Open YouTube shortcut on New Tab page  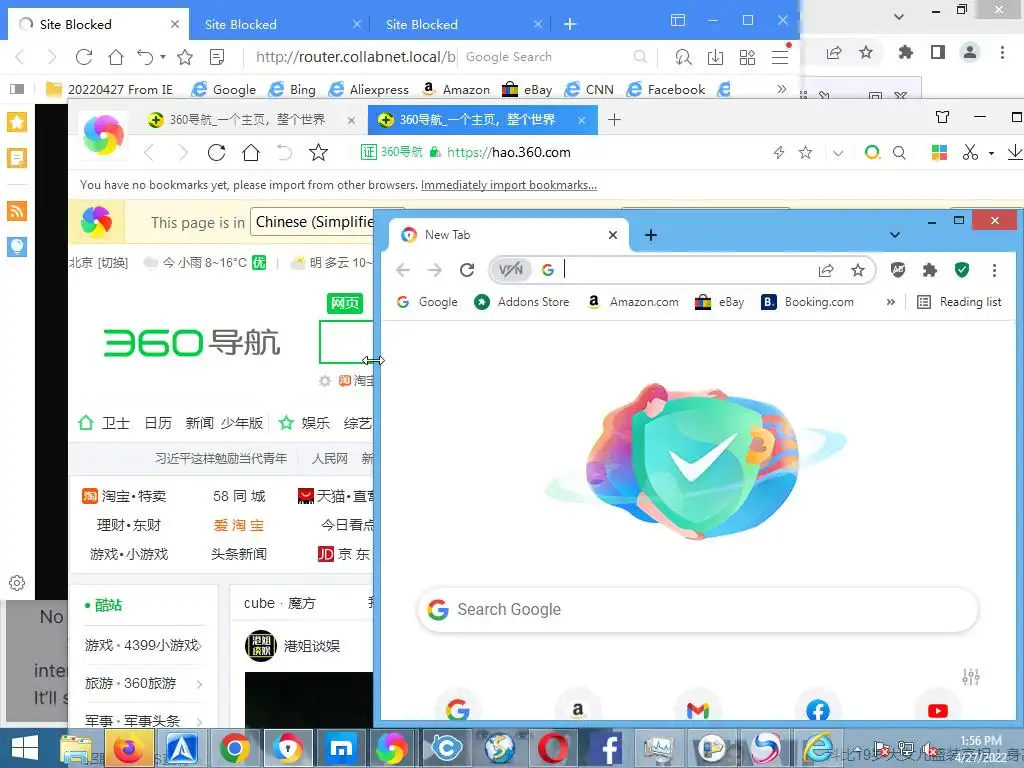pyautogui.click(x=937, y=711)
